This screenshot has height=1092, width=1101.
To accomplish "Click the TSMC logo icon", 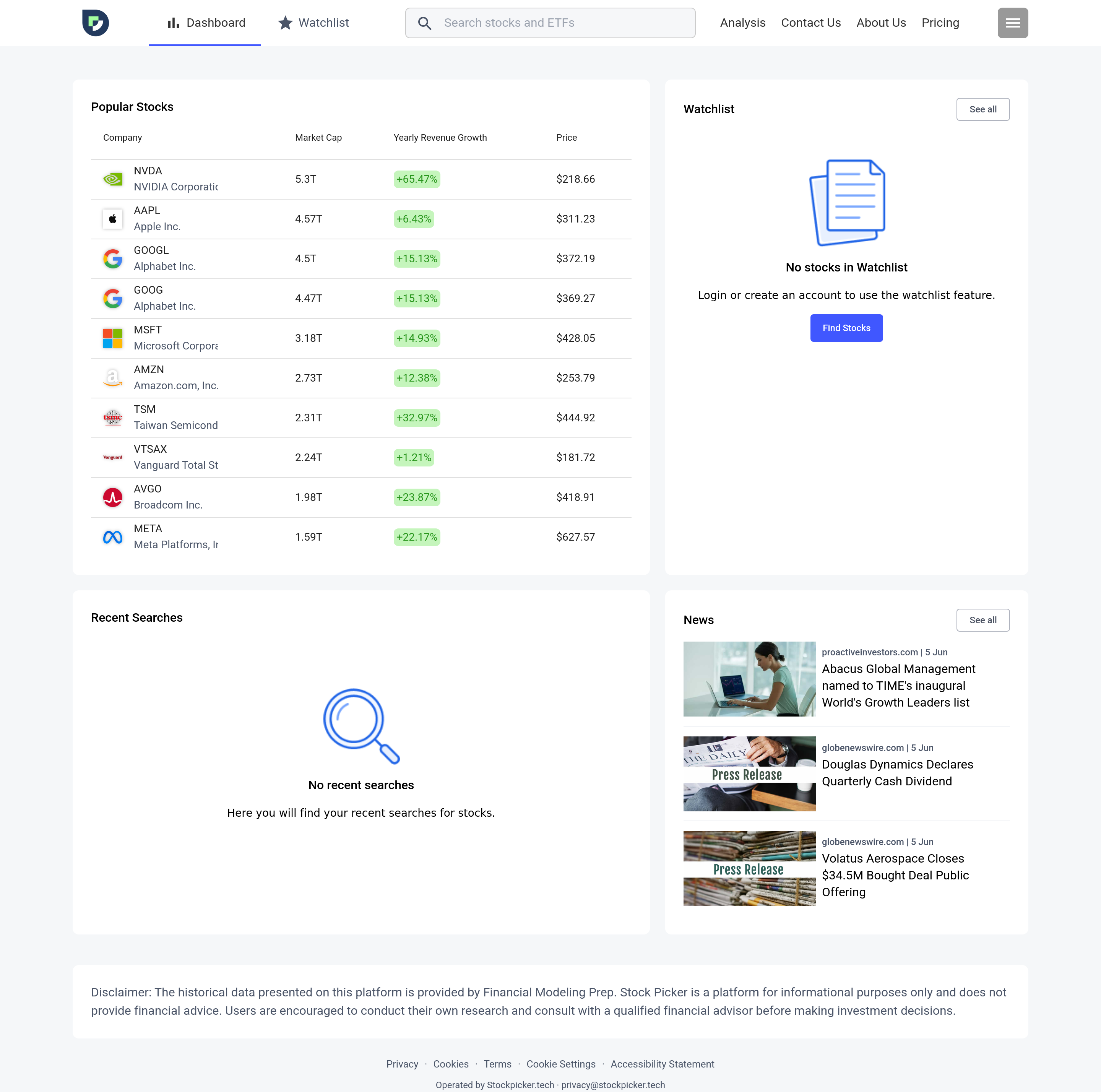I will pyautogui.click(x=113, y=418).
